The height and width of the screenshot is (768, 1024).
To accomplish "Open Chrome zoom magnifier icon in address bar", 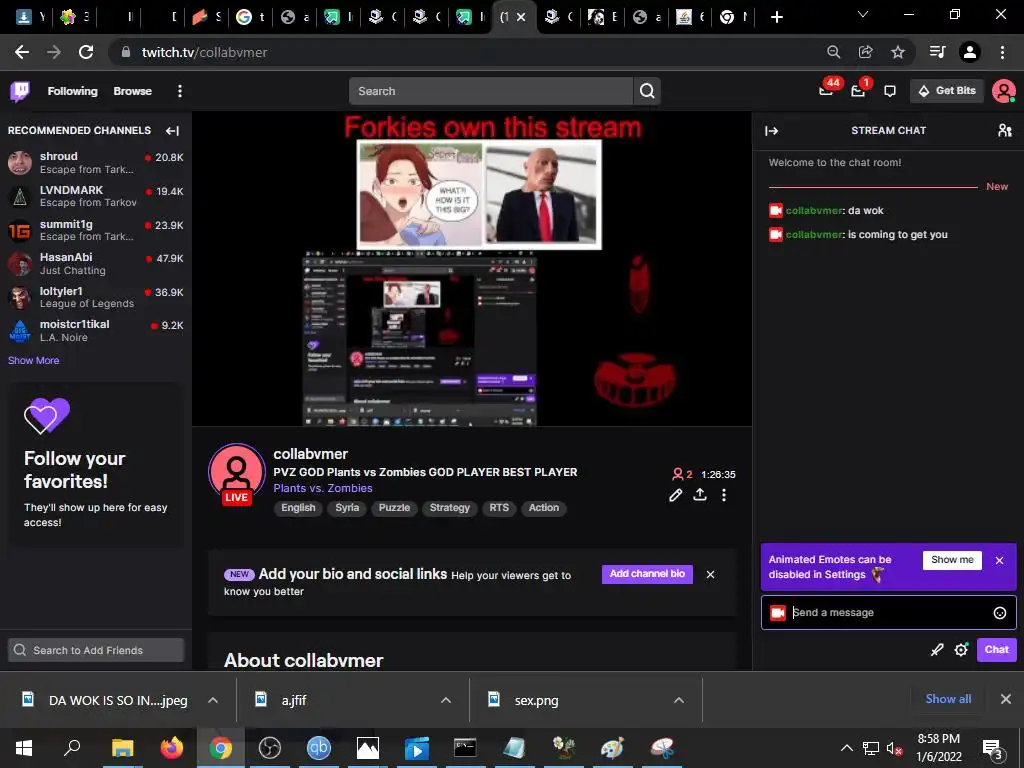I will [x=833, y=52].
